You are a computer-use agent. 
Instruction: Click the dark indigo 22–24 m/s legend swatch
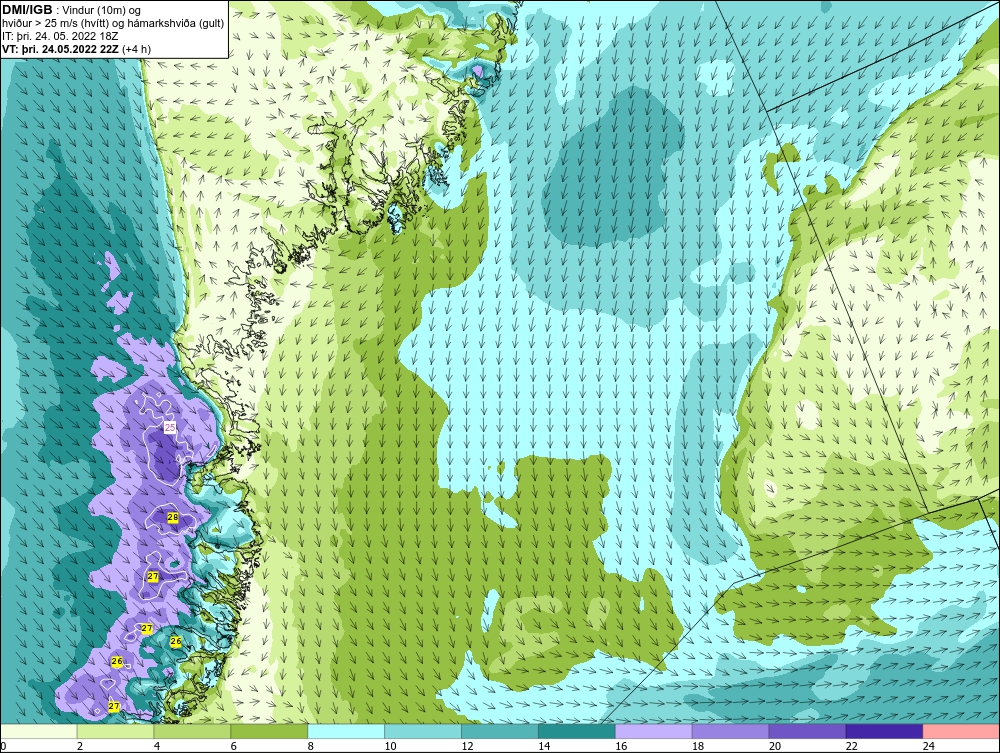pos(884,731)
